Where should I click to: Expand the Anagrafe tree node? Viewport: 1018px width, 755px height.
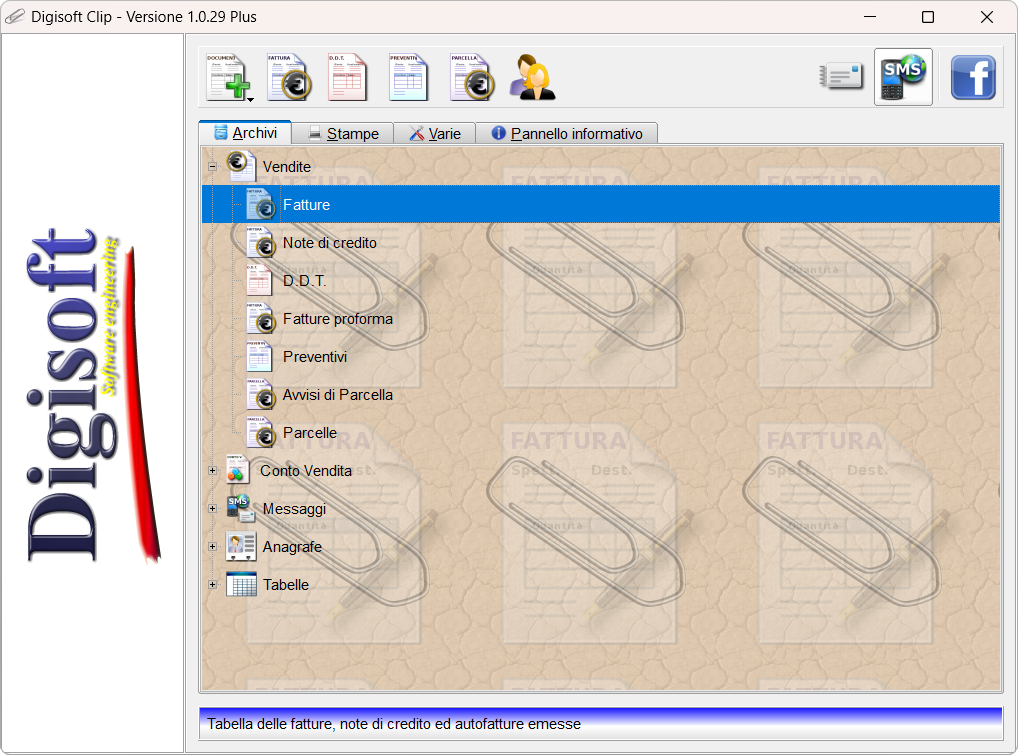pos(212,547)
